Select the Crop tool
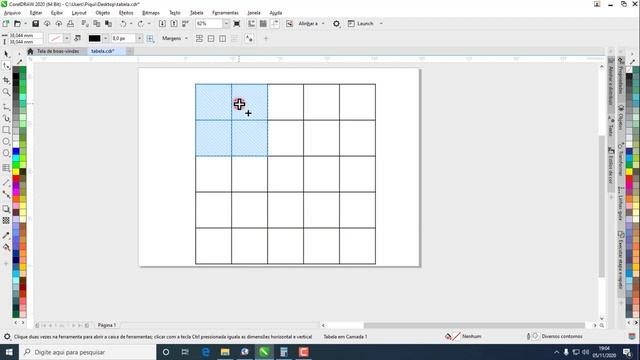The image size is (640, 360). pyautogui.click(x=6, y=80)
